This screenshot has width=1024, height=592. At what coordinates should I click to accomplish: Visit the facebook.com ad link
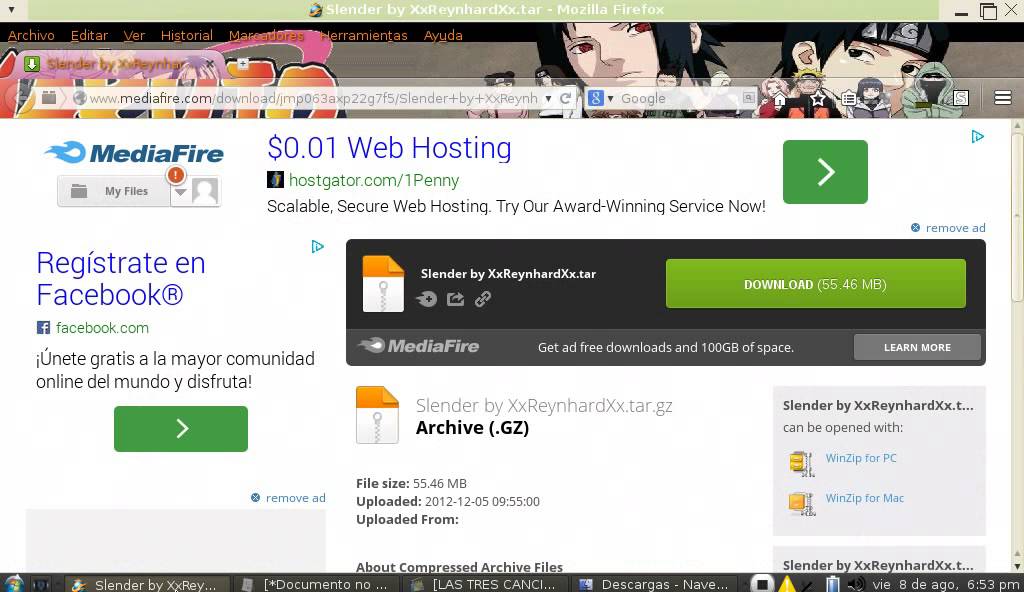[102, 327]
